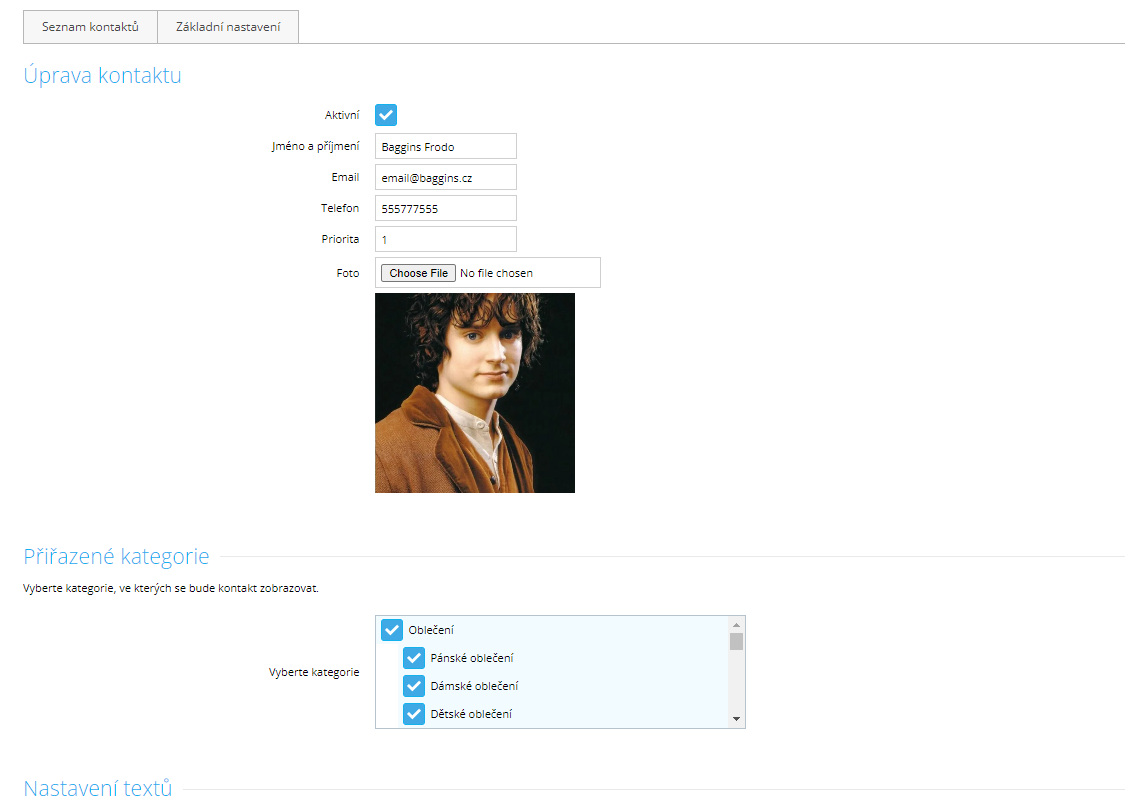1147x800 pixels.
Task: Click the Choose File button
Action: tap(418, 273)
